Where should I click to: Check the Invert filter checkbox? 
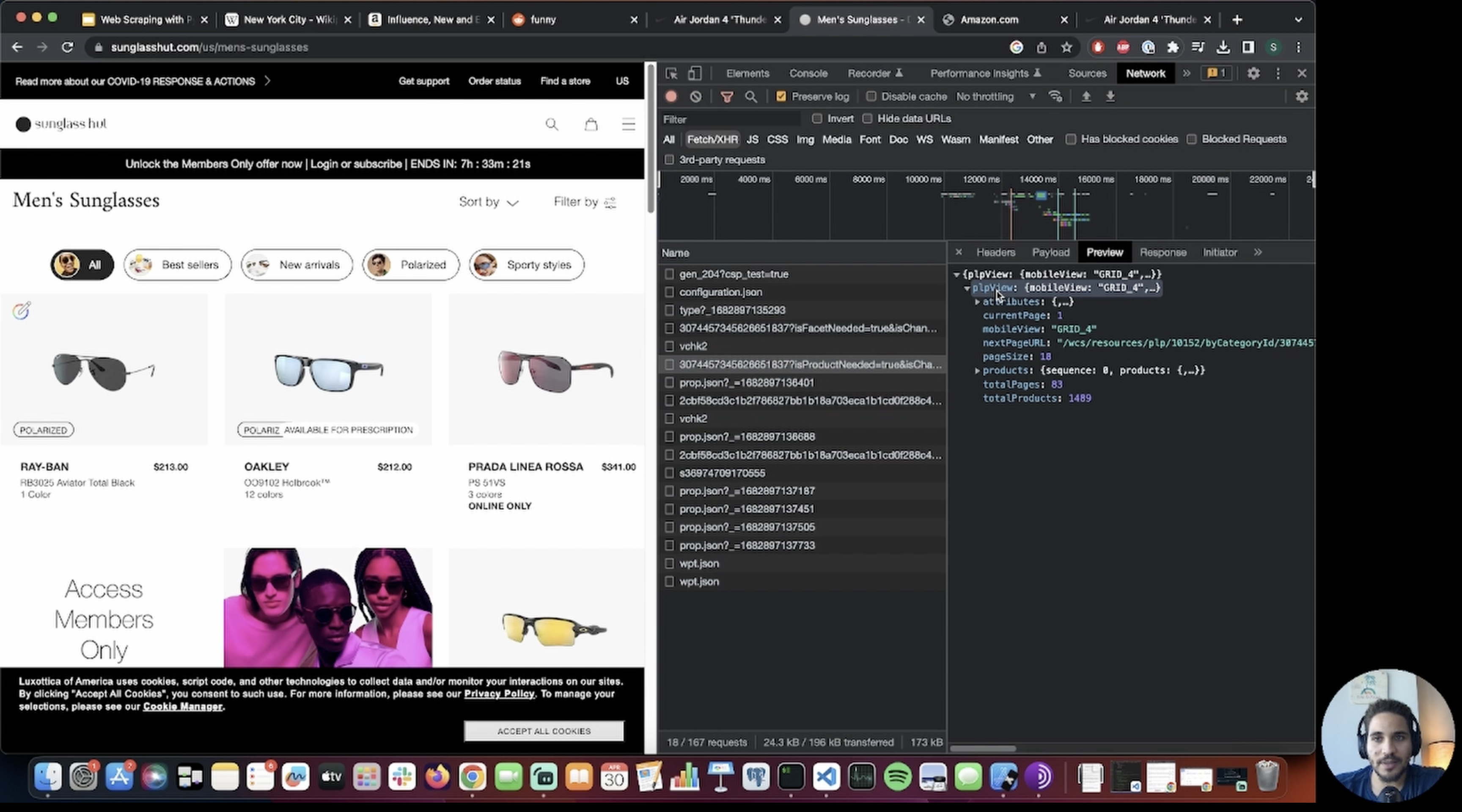click(817, 118)
